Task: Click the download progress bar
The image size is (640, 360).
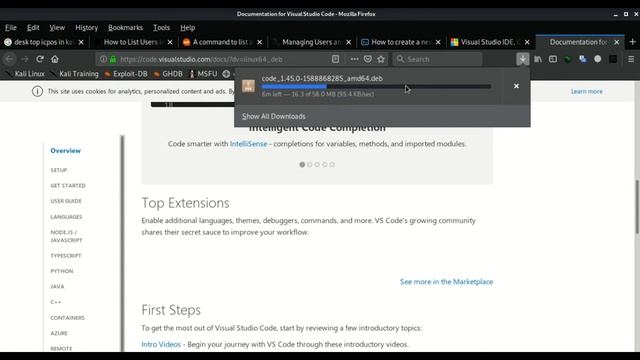Action: tap(376, 87)
